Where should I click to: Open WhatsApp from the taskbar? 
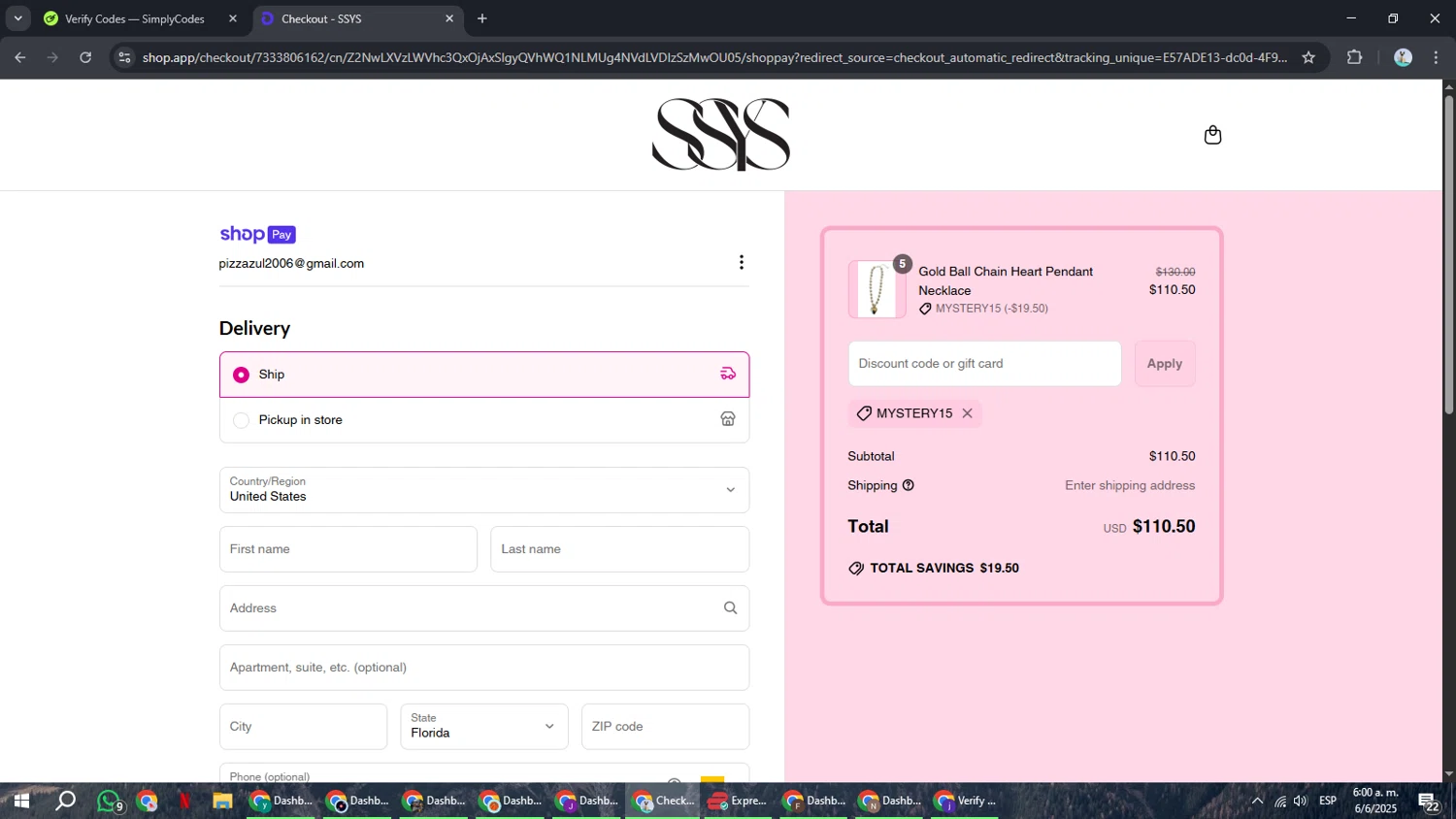110,802
